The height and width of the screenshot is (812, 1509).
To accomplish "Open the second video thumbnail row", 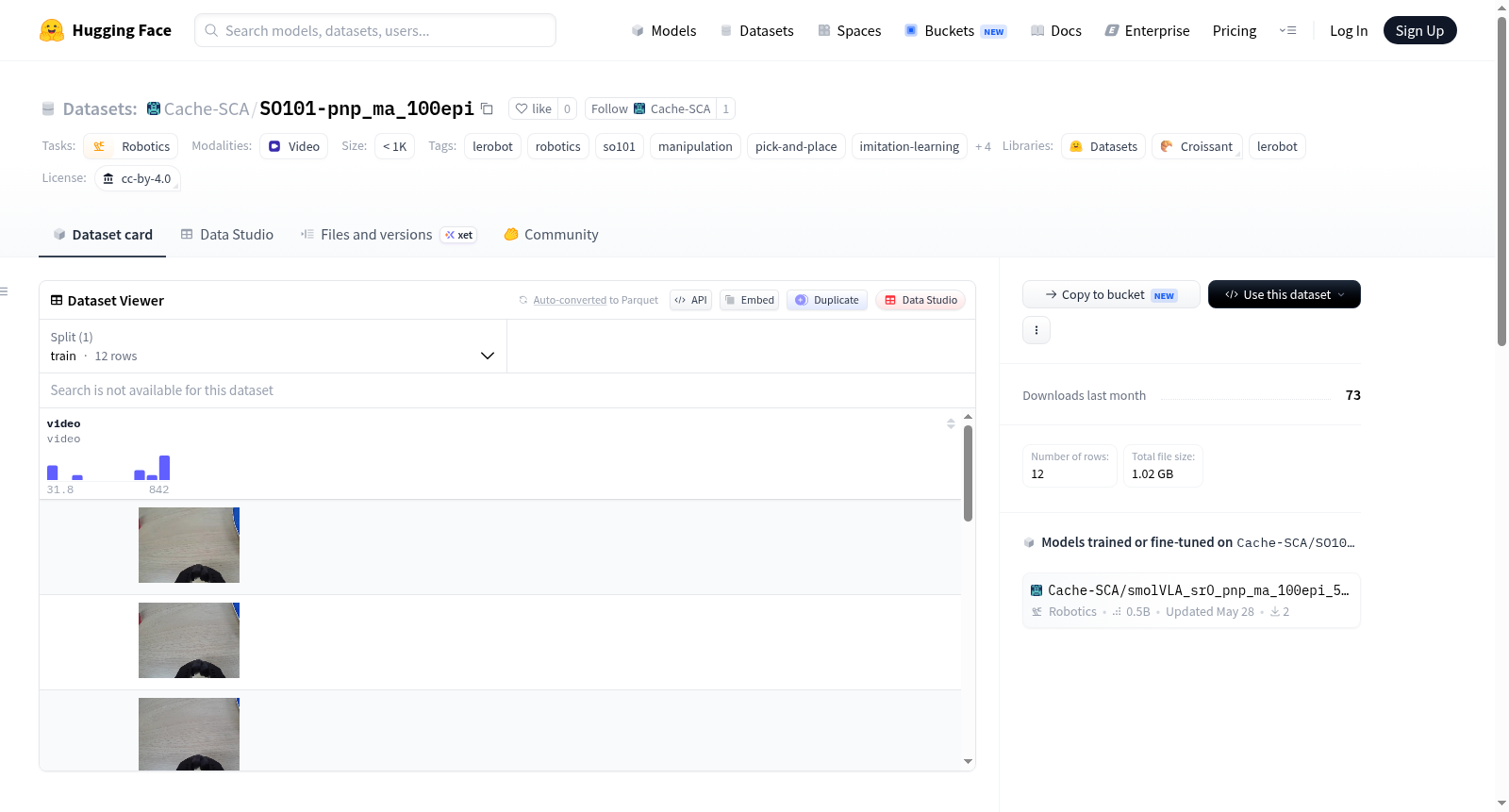I will pos(189,640).
